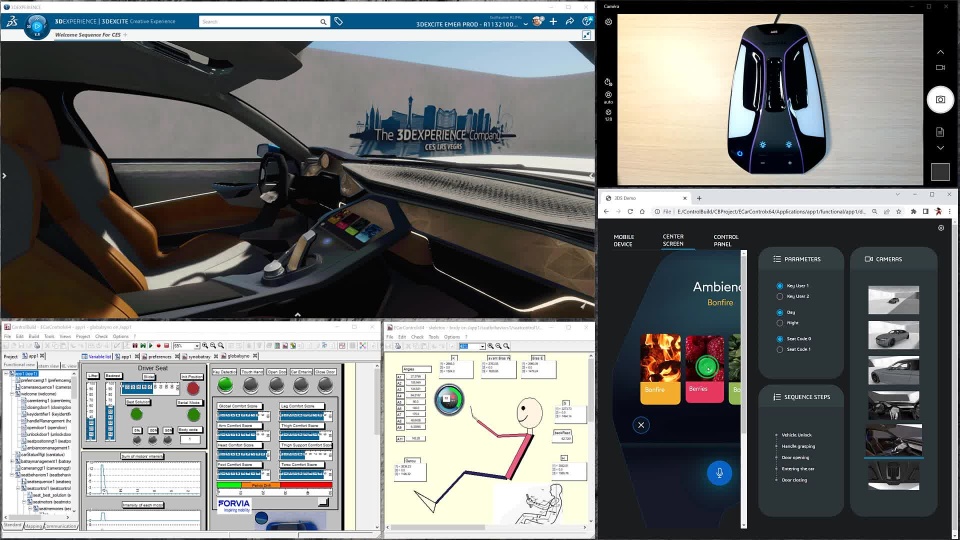Expand the 3D view with the fullscreen icon
Viewport: 960px width, 540px height.
pyautogui.click(x=587, y=35)
